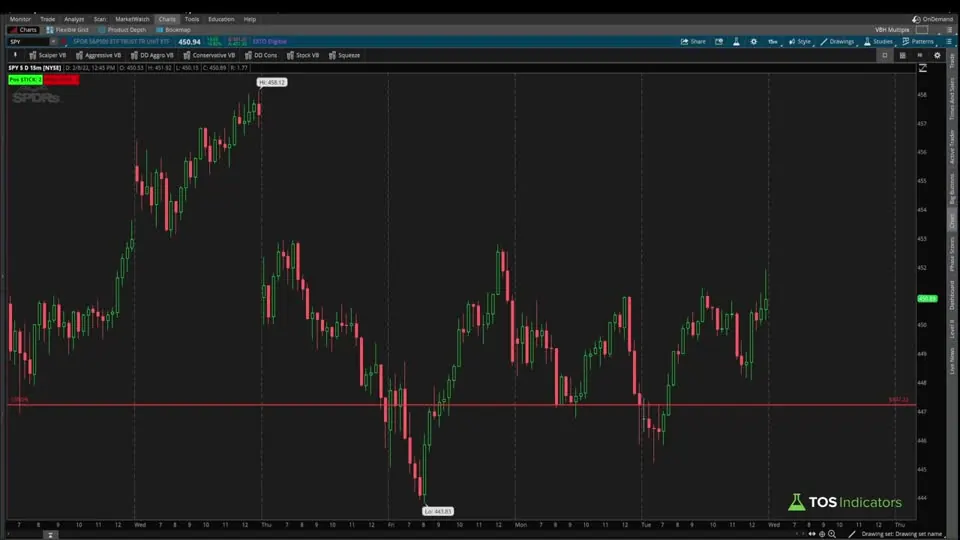
Task: Select the grid chart layout icon
Action: pos(902,55)
